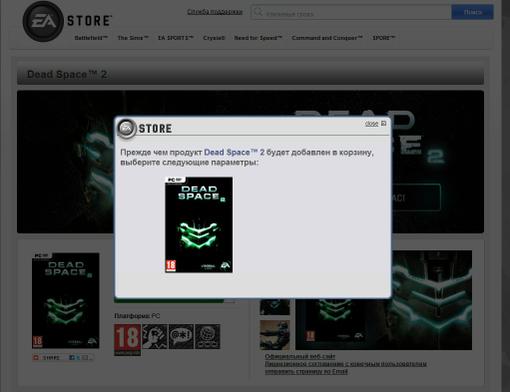Open the Battlefield™ menu item
The width and height of the screenshot is (510, 392).
(91, 38)
